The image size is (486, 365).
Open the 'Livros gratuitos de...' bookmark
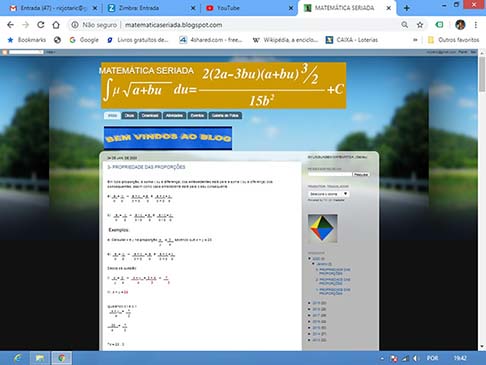coord(138,40)
